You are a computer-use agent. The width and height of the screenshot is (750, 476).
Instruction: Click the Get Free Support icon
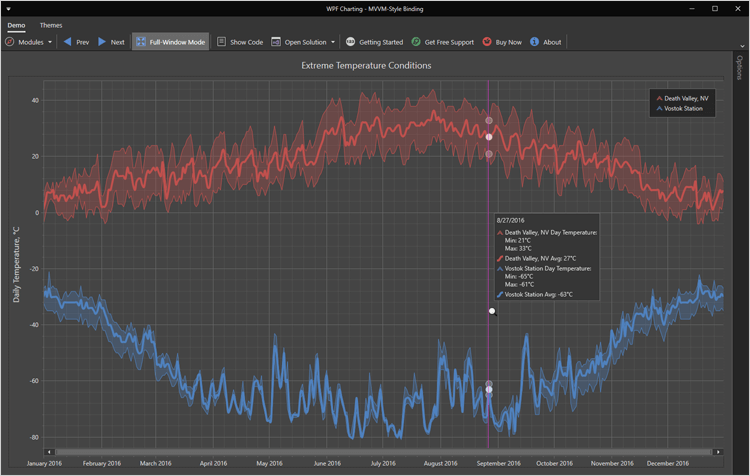[x=416, y=42]
